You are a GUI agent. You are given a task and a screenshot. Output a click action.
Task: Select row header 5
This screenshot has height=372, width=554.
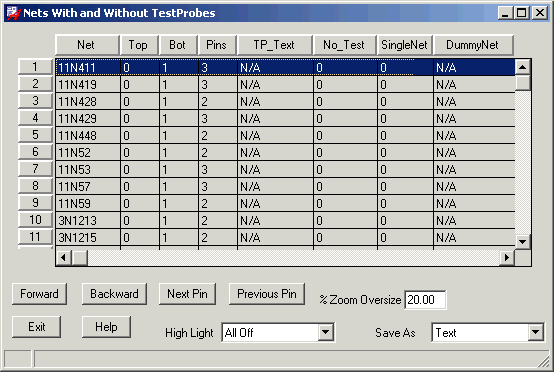tap(35, 135)
